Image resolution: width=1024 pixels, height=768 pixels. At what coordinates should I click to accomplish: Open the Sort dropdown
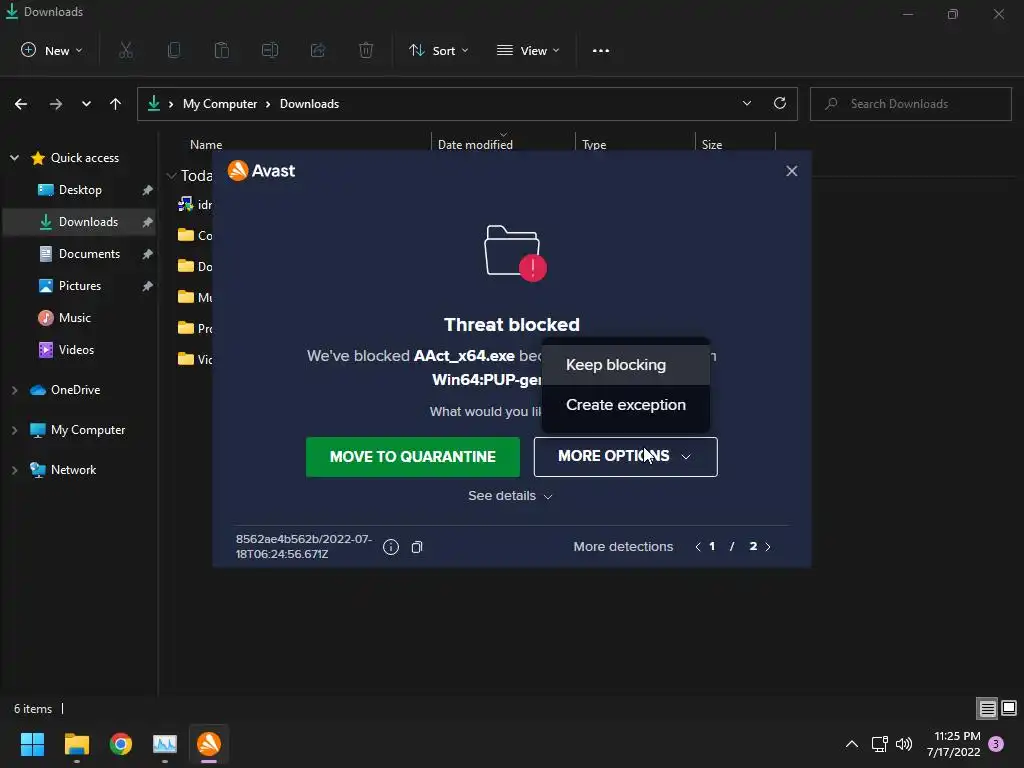point(438,50)
